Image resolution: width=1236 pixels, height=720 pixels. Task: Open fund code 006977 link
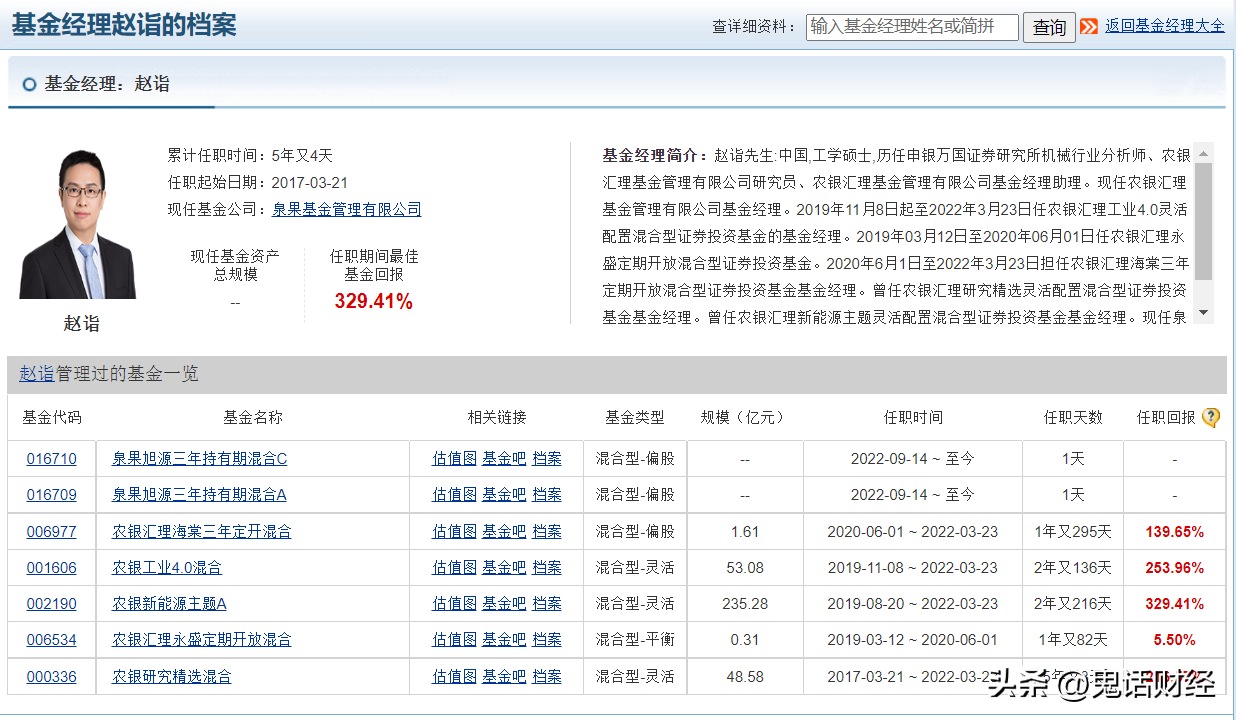(51, 532)
